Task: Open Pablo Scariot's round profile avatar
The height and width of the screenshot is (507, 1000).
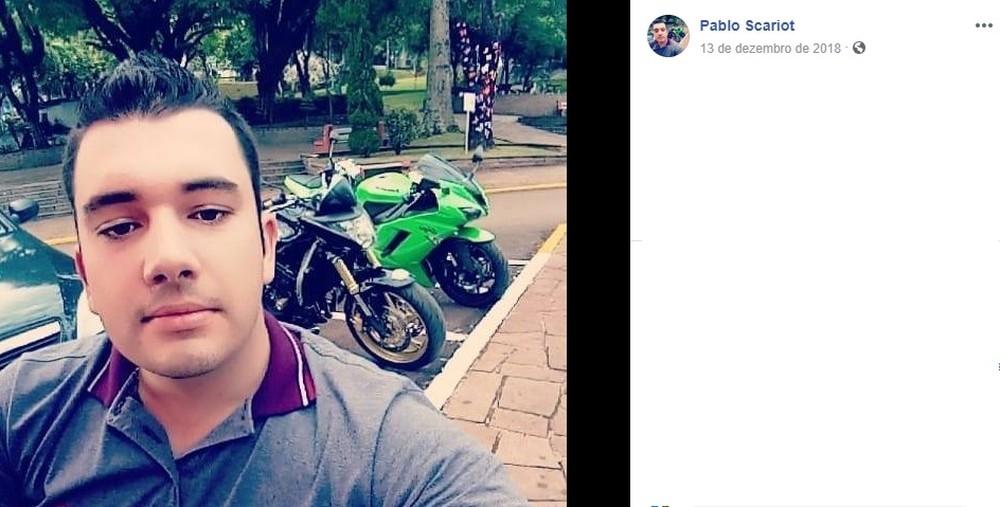Action: click(668, 36)
